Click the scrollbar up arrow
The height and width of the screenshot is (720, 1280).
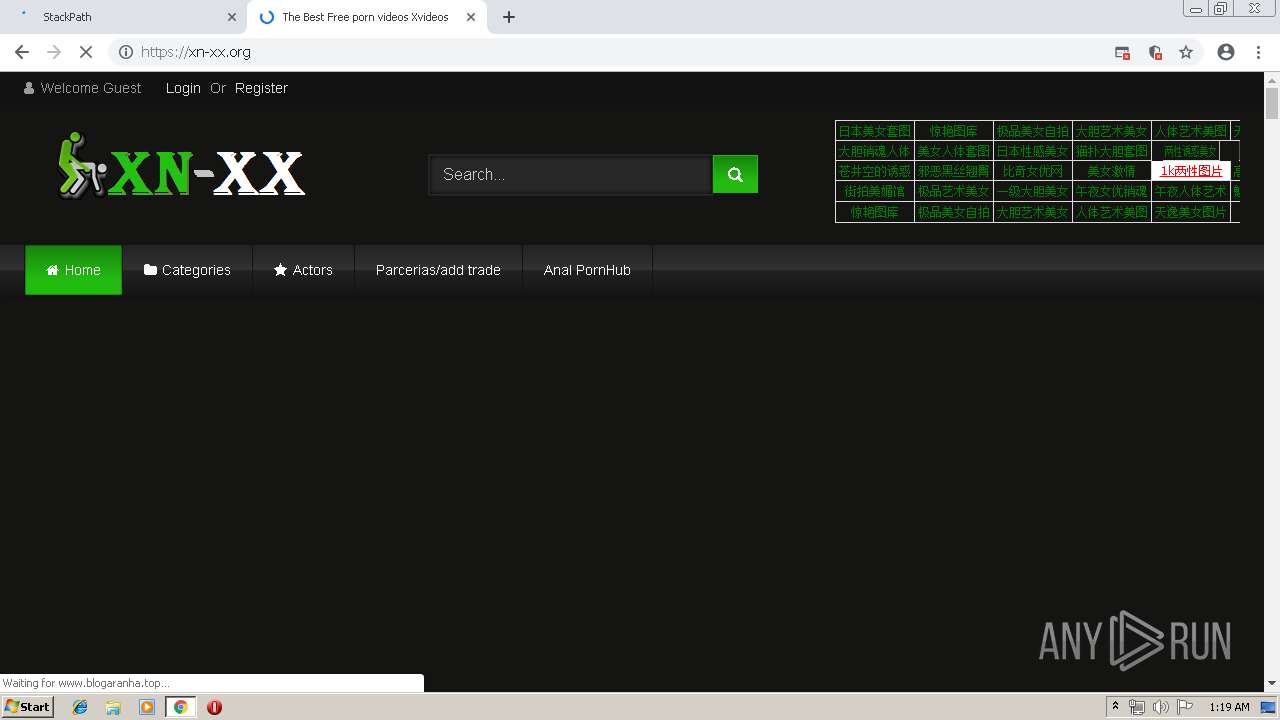[1272, 79]
